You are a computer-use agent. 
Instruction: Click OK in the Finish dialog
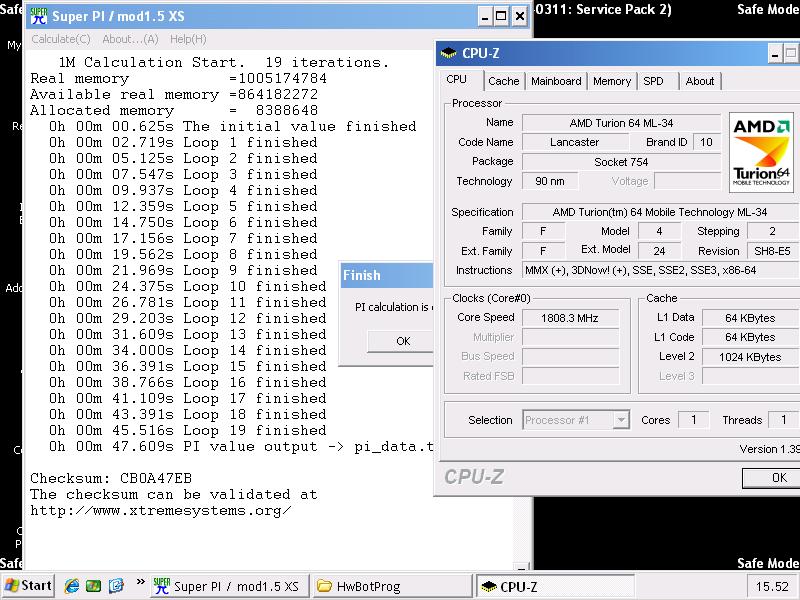tap(401, 341)
